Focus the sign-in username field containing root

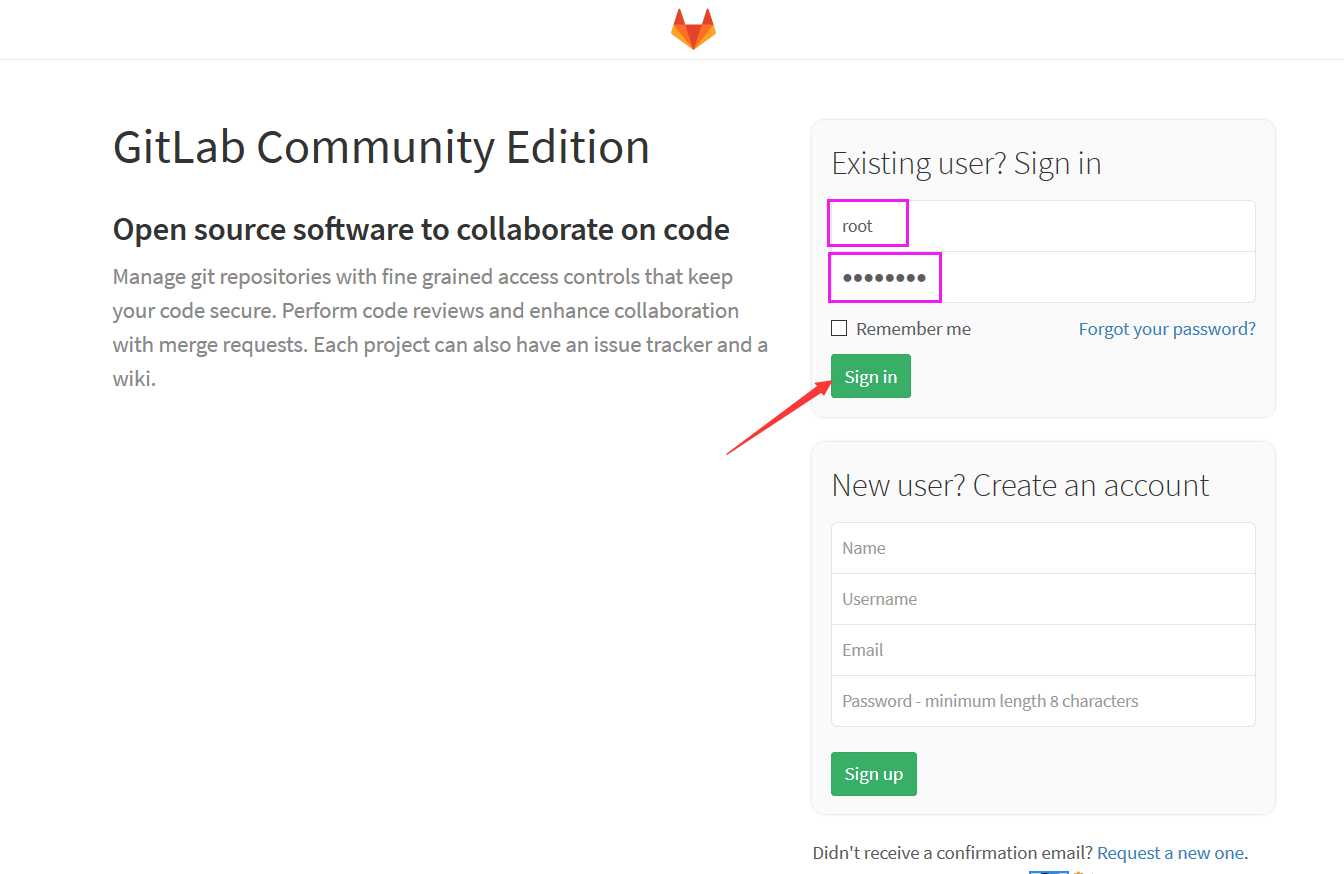pos(1043,226)
